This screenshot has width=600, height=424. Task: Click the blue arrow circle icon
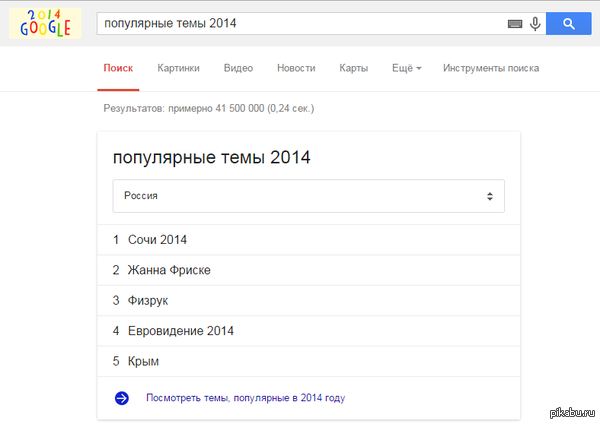pos(122,398)
